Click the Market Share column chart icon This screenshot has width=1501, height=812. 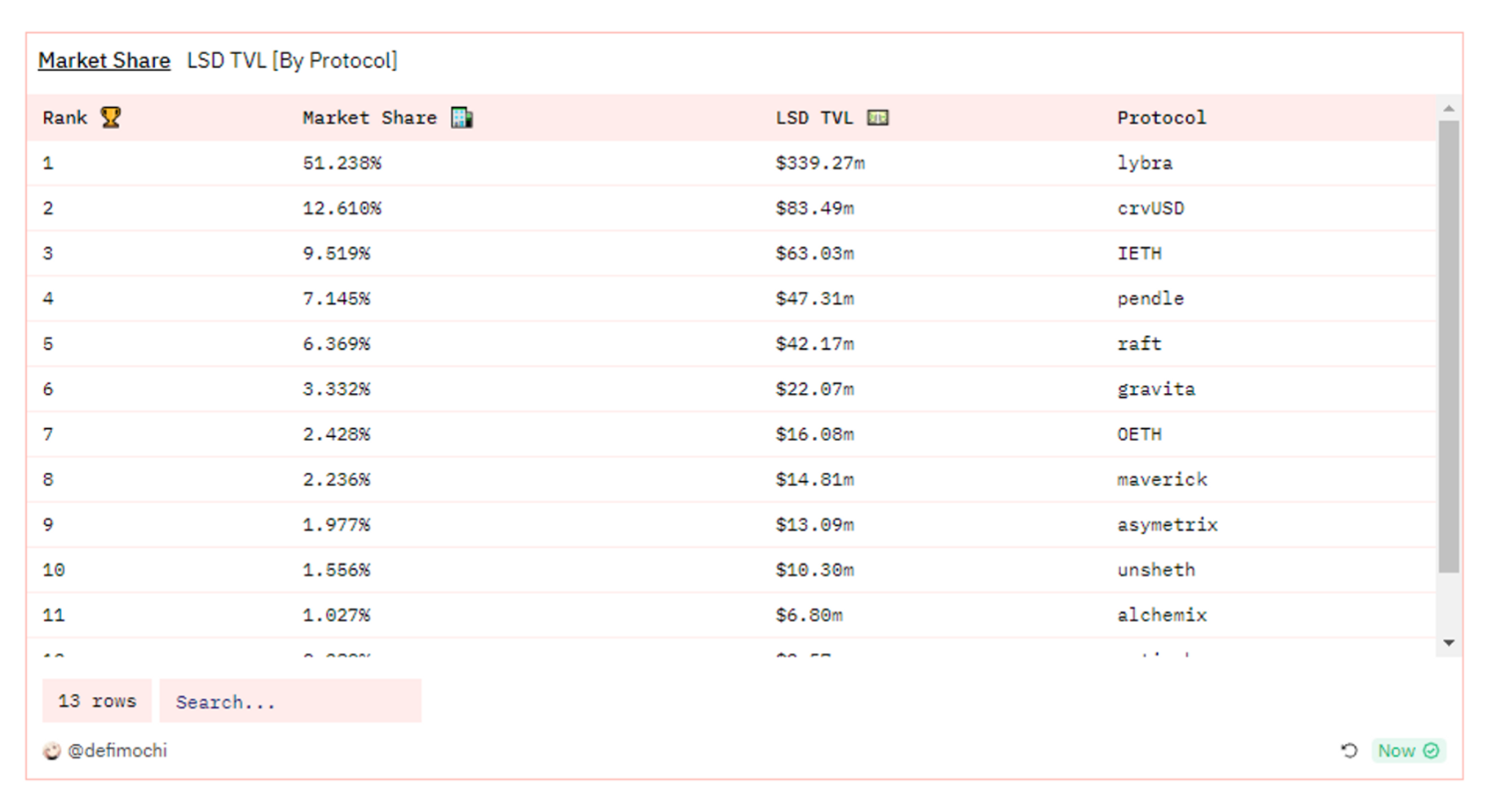(461, 118)
